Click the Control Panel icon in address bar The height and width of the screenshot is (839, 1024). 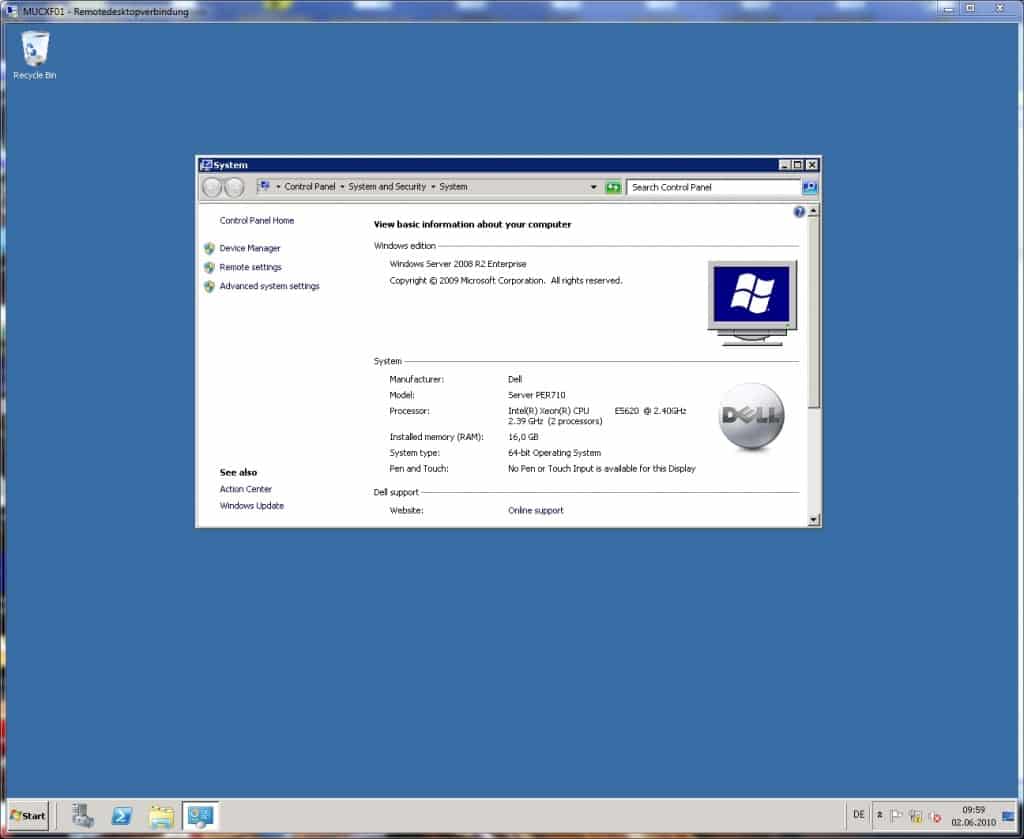[x=264, y=187]
